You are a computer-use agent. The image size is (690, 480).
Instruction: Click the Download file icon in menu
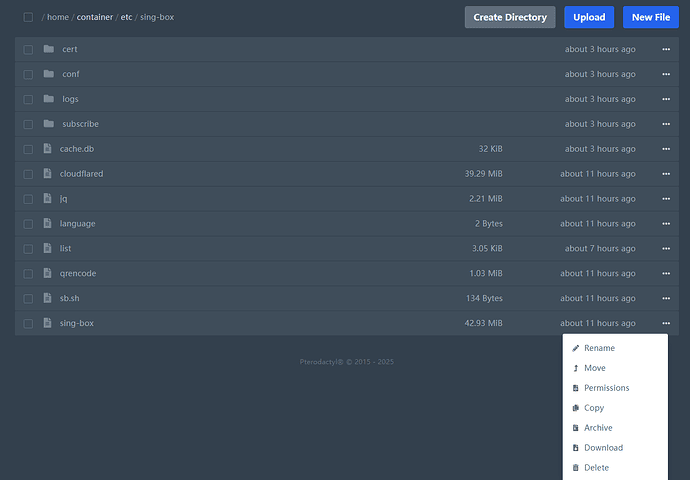pos(575,448)
